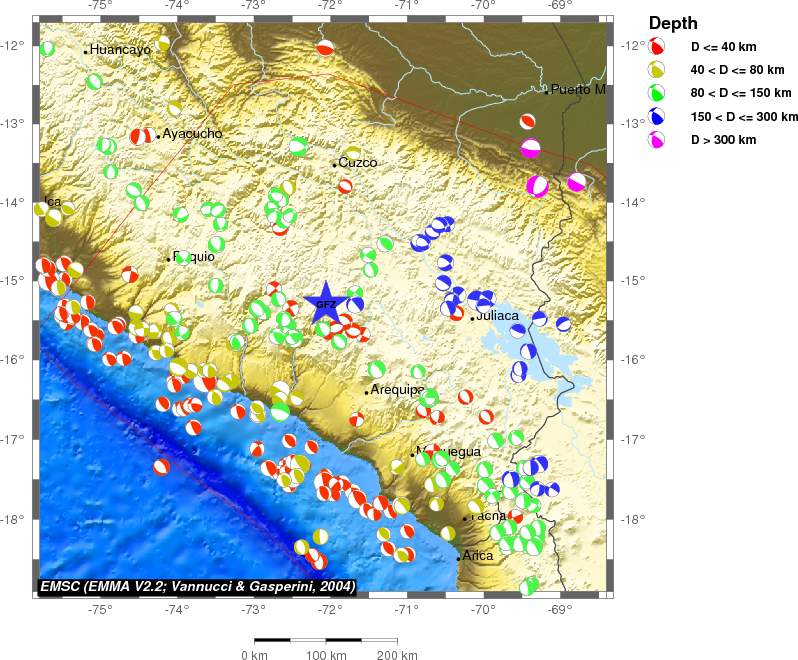Click the EMSC EMMA V2.2 credit text
The width and height of the screenshot is (798, 660).
[x=197, y=585]
